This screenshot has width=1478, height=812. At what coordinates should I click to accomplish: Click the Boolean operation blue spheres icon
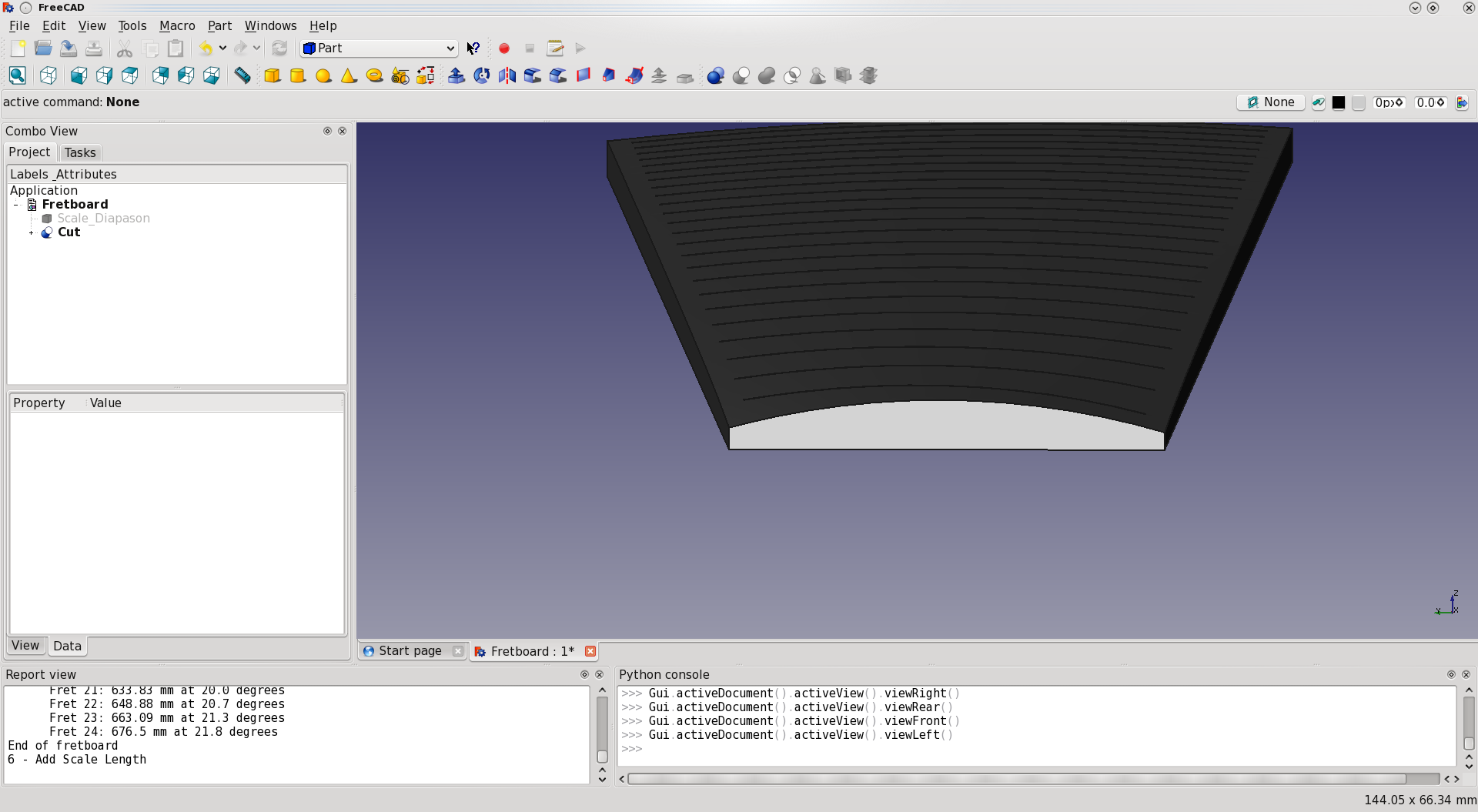(715, 75)
